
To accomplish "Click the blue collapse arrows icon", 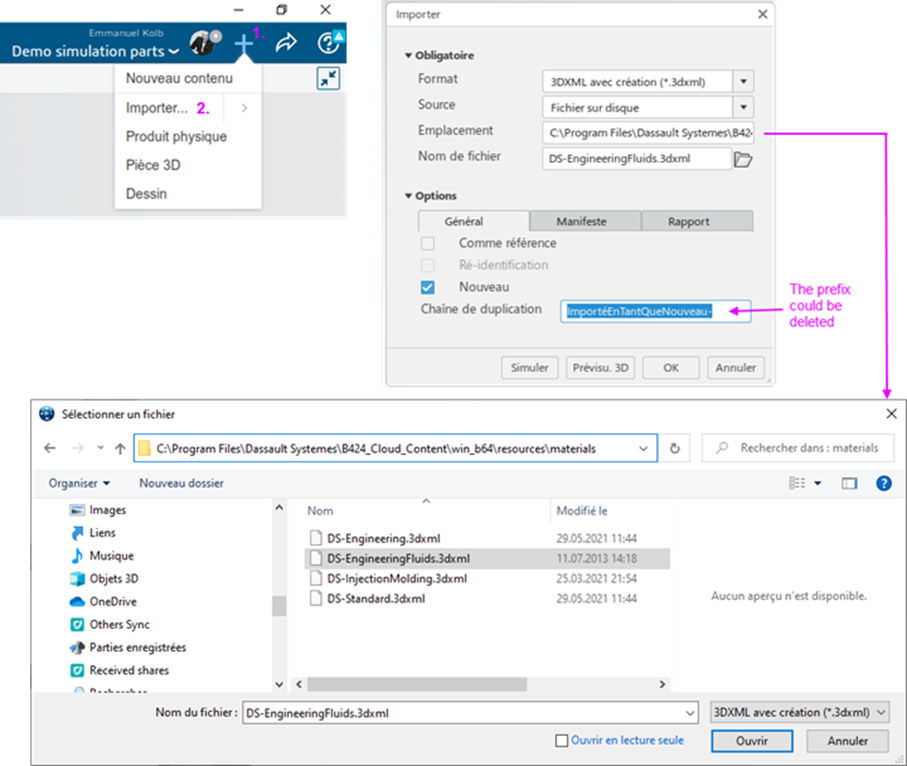I will (328, 78).
